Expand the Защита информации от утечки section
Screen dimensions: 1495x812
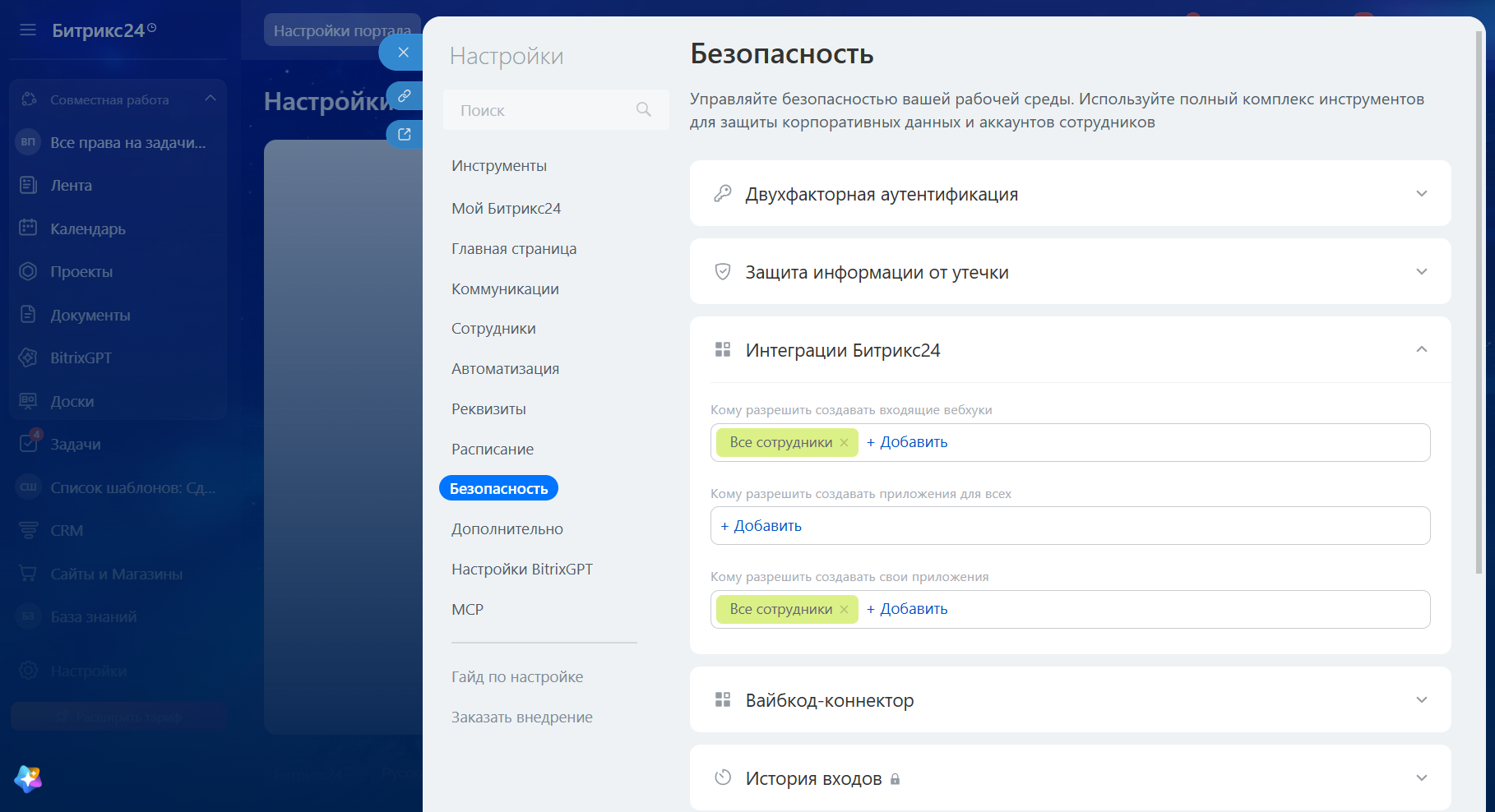(x=1422, y=272)
